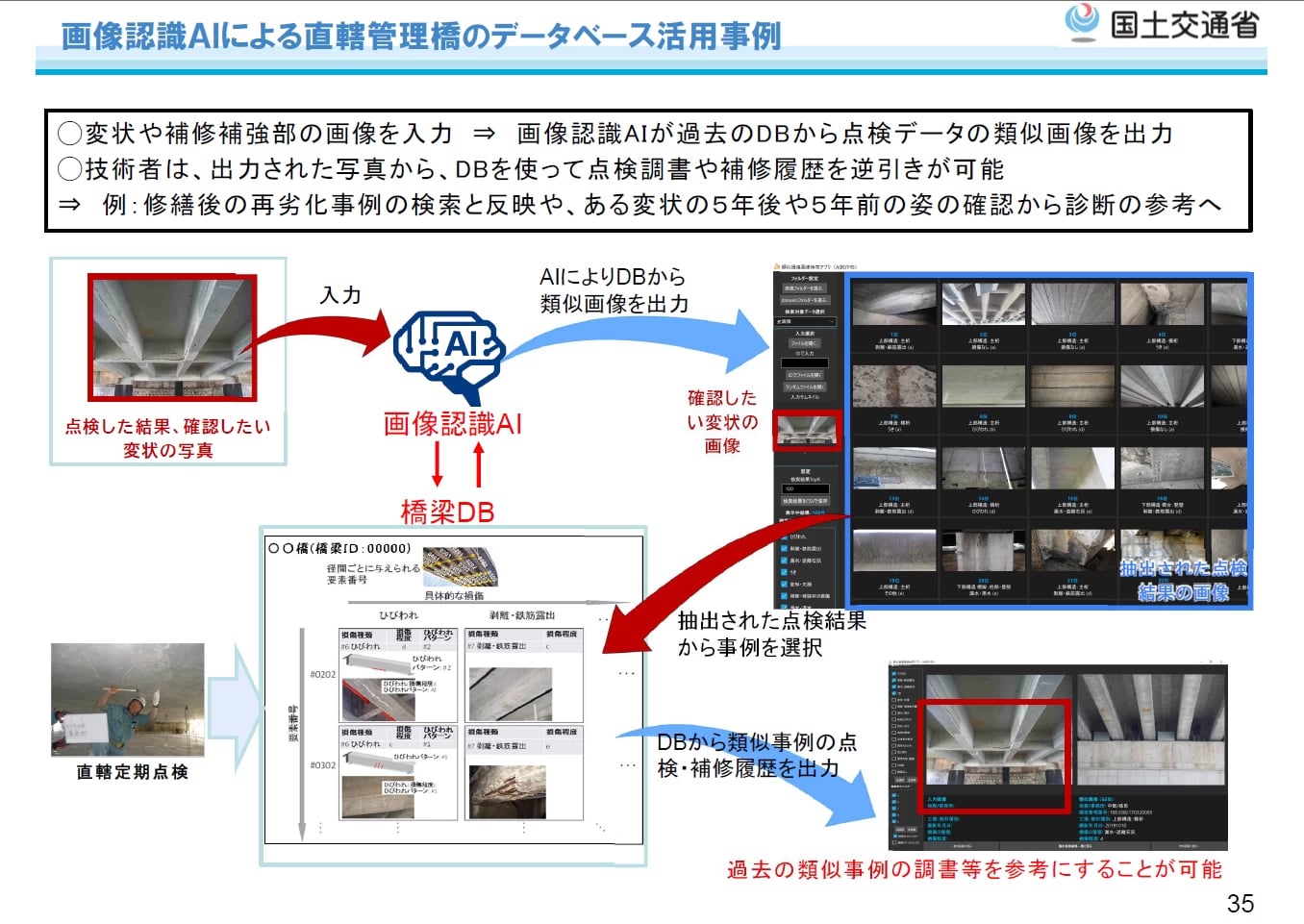Click the black ID入力 text field

[805, 363]
